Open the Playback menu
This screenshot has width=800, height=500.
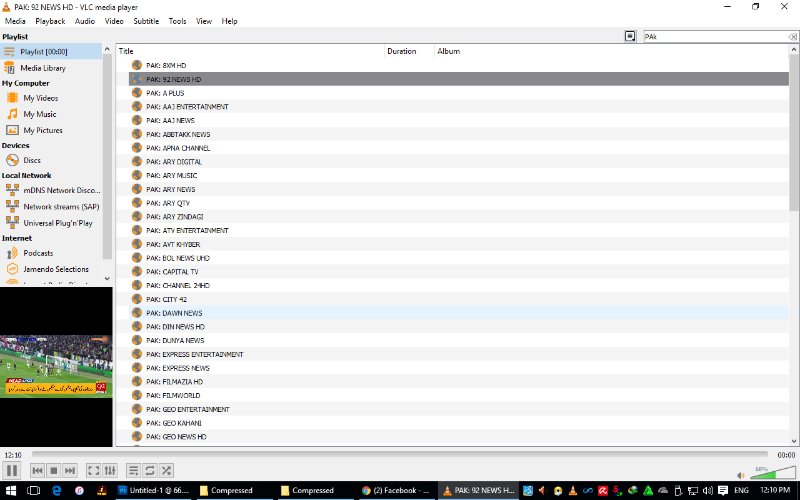pyautogui.click(x=50, y=21)
